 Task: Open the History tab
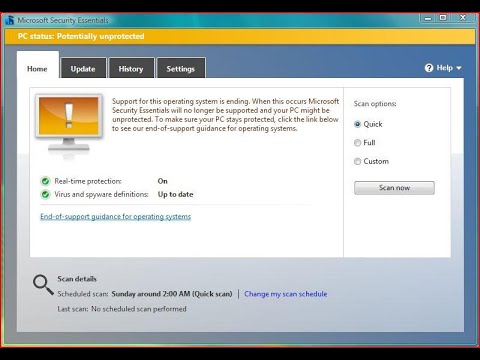(x=131, y=69)
